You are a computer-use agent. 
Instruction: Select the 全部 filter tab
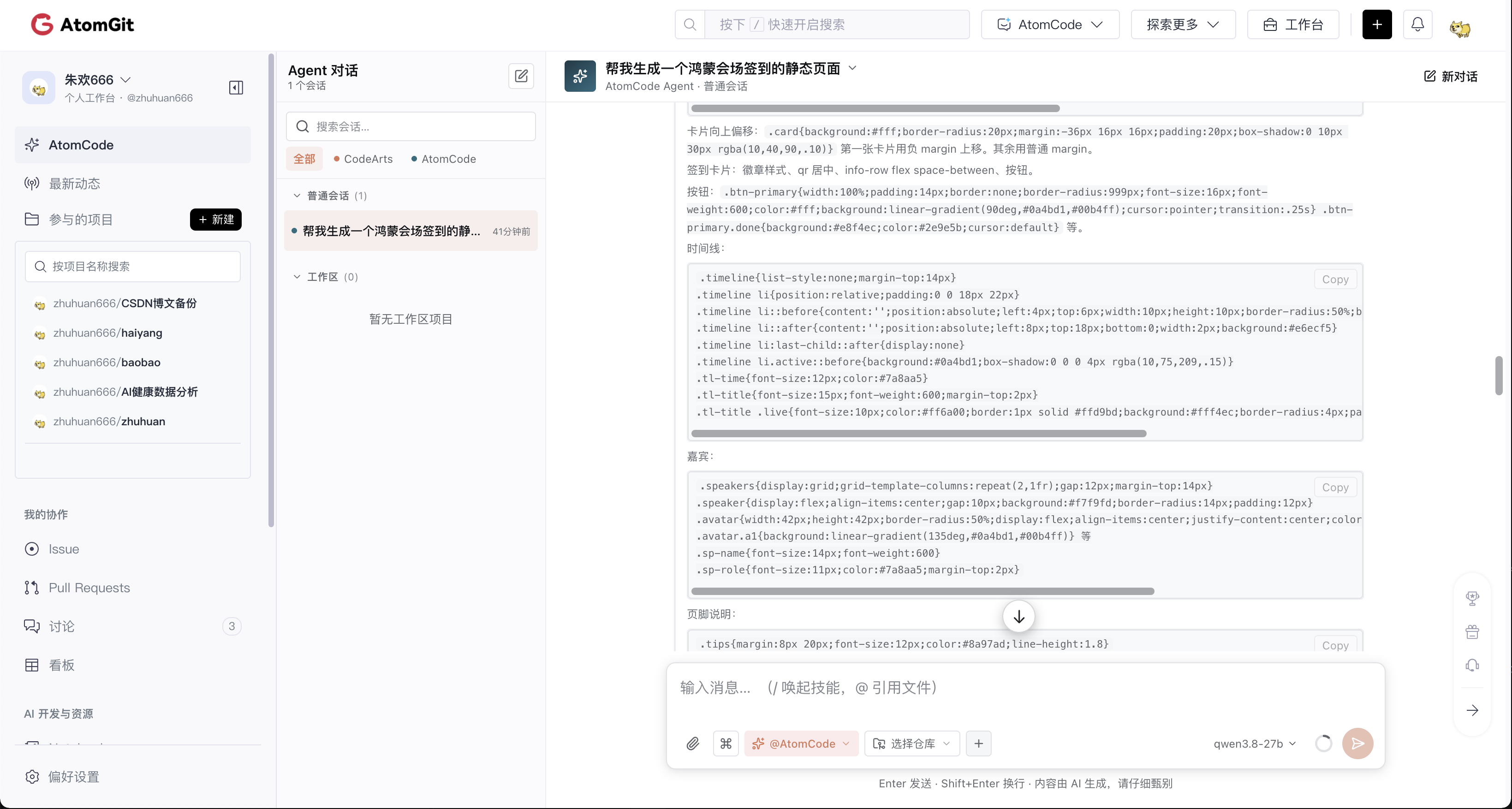click(304, 159)
